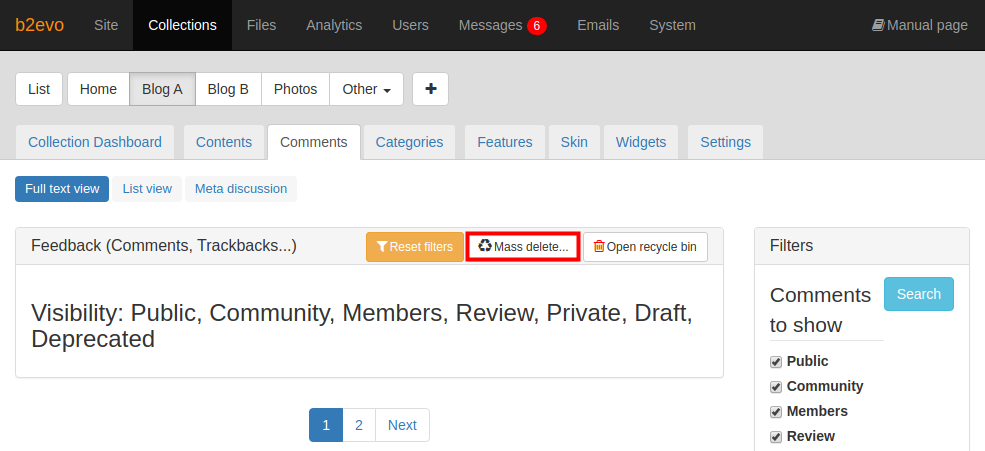The height and width of the screenshot is (451, 985).
Task: Click the Next page link
Action: tap(402, 425)
